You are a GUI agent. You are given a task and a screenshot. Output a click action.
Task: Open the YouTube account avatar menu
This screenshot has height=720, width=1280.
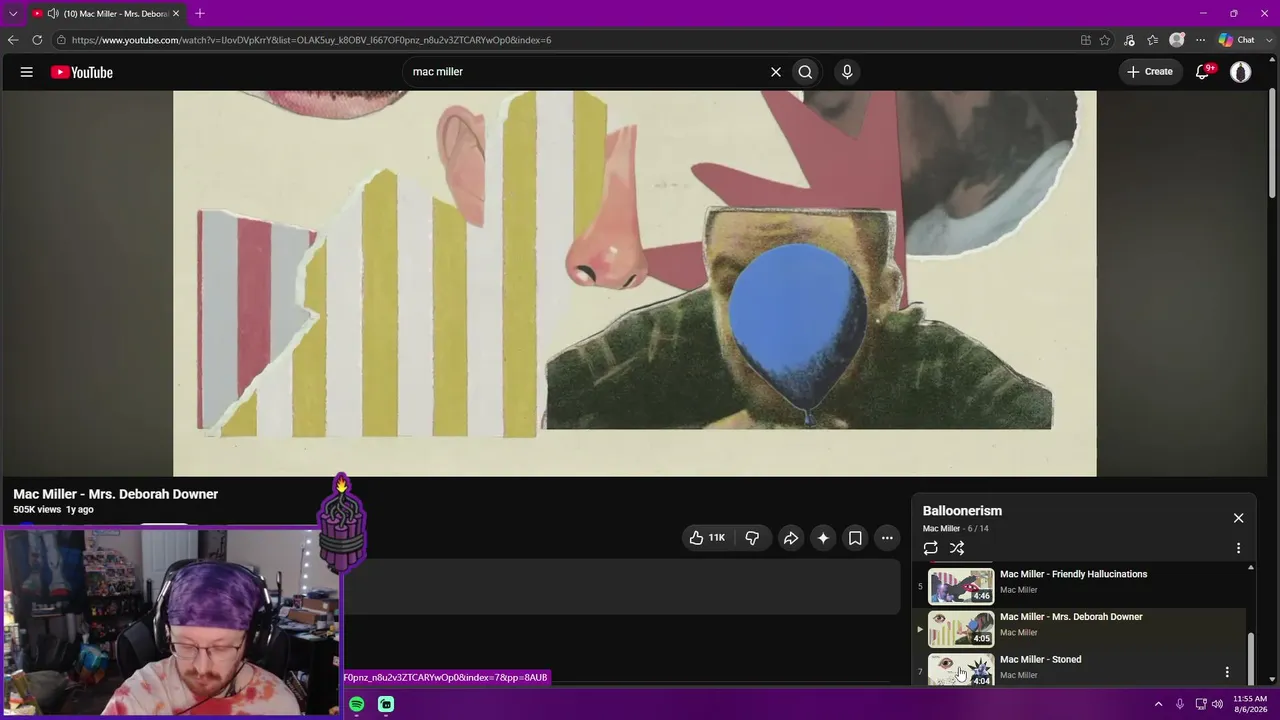1240,72
